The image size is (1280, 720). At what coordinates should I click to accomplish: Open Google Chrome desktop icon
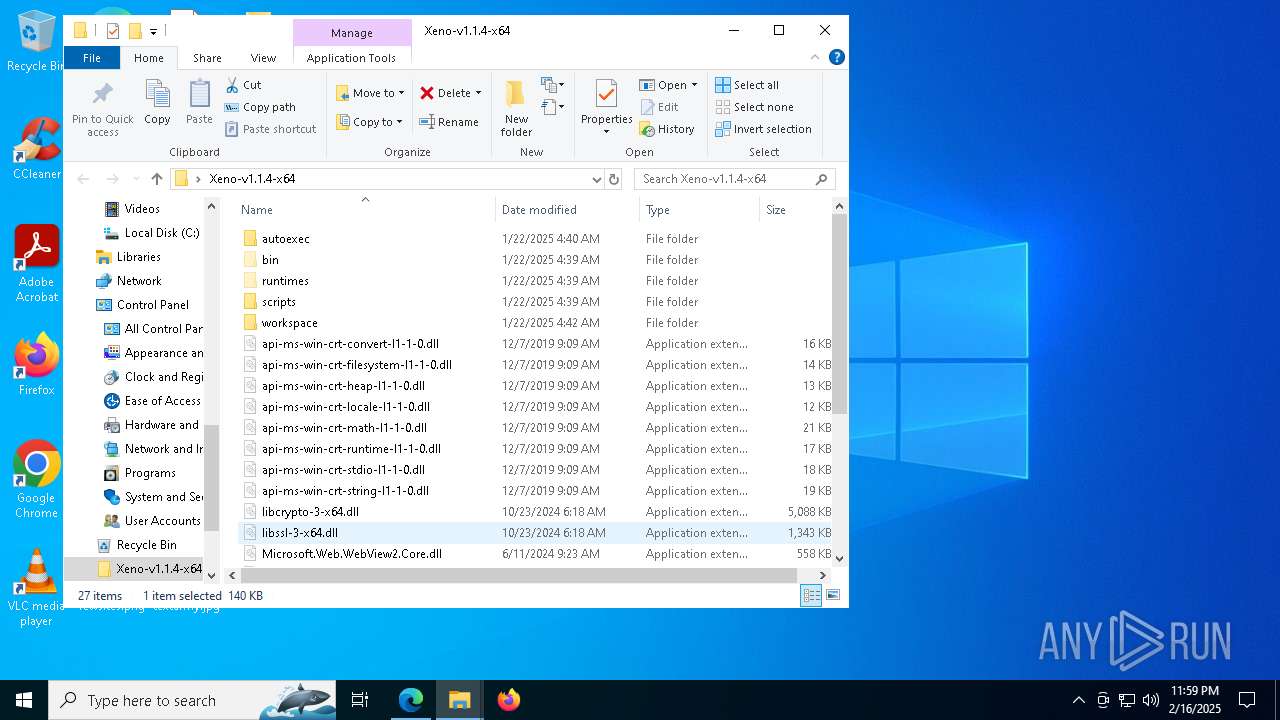coord(37,480)
